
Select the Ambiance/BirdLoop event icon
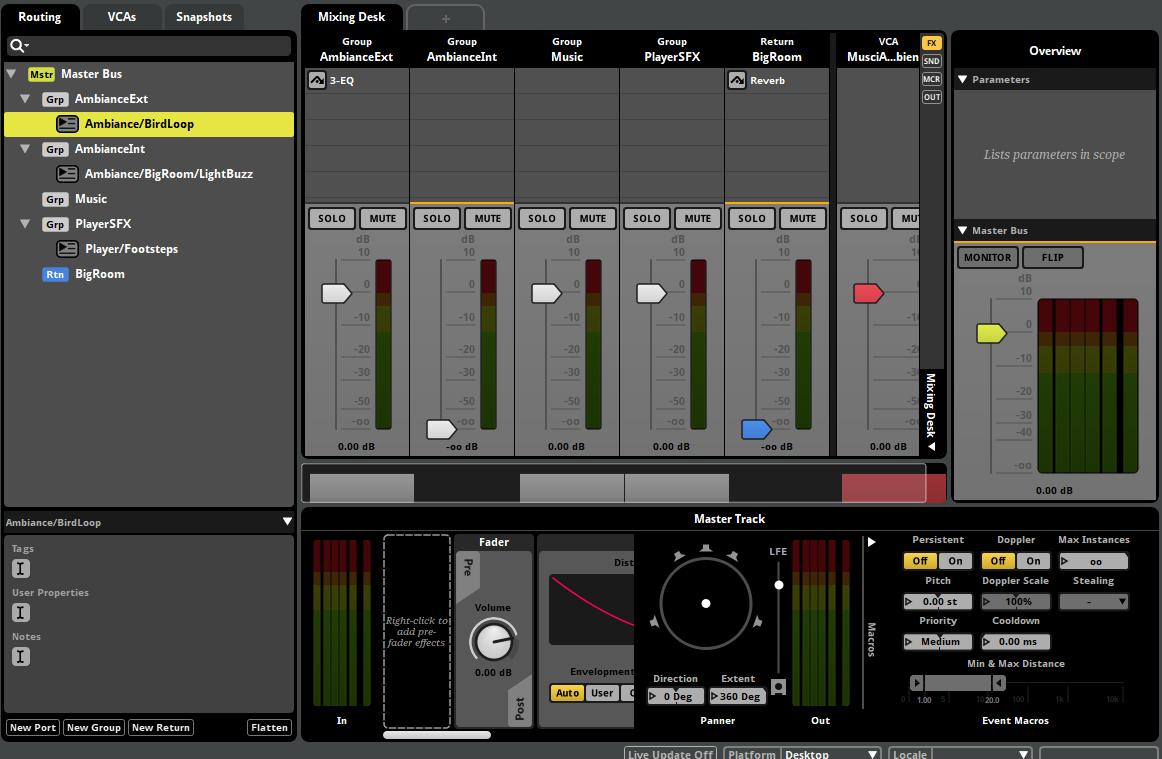pos(67,124)
